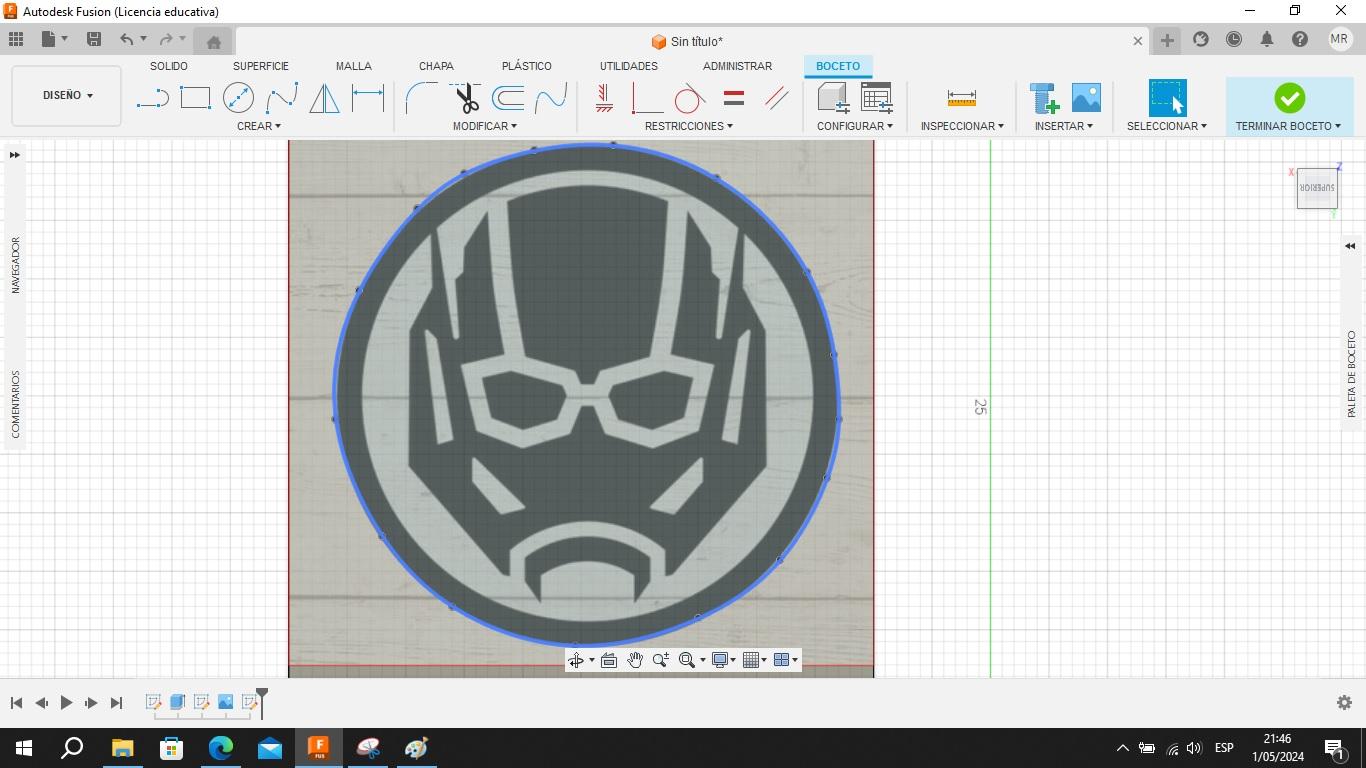Open the INSERTAR dropdown
Image resolution: width=1366 pixels, height=768 pixels.
[x=1064, y=126]
